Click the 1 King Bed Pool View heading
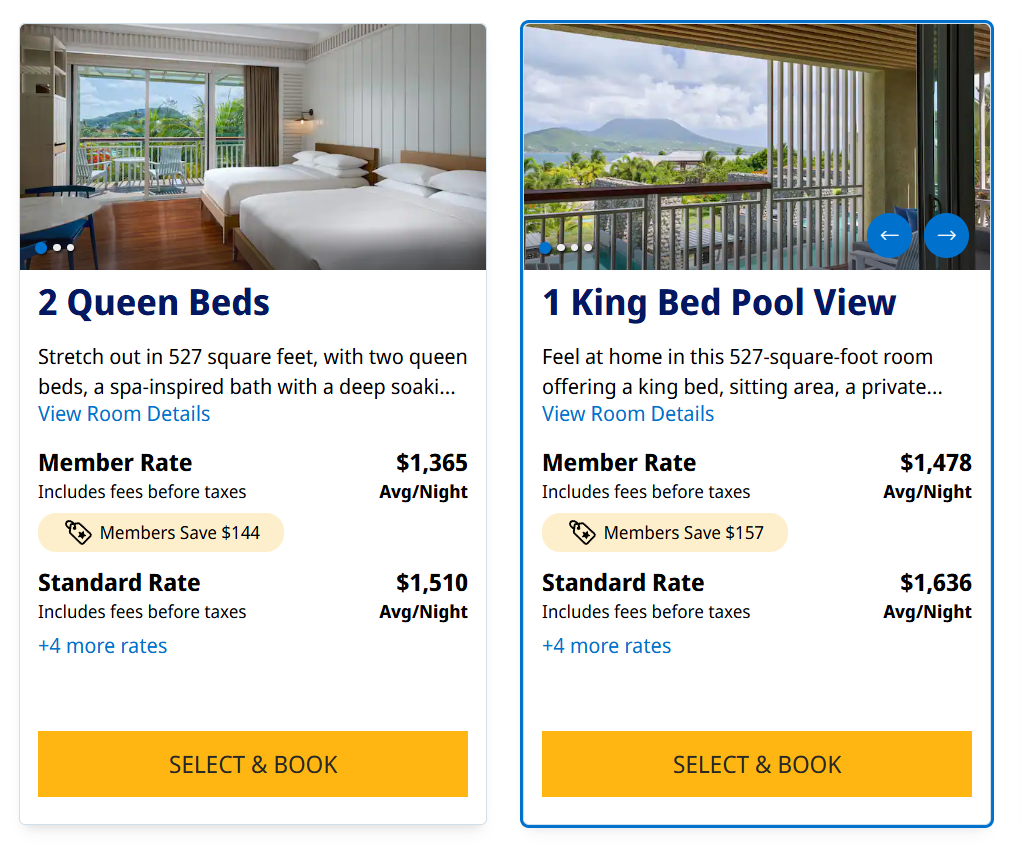The height and width of the screenshot is (854, 1022). pyautogui.click(x=719, y=303)
